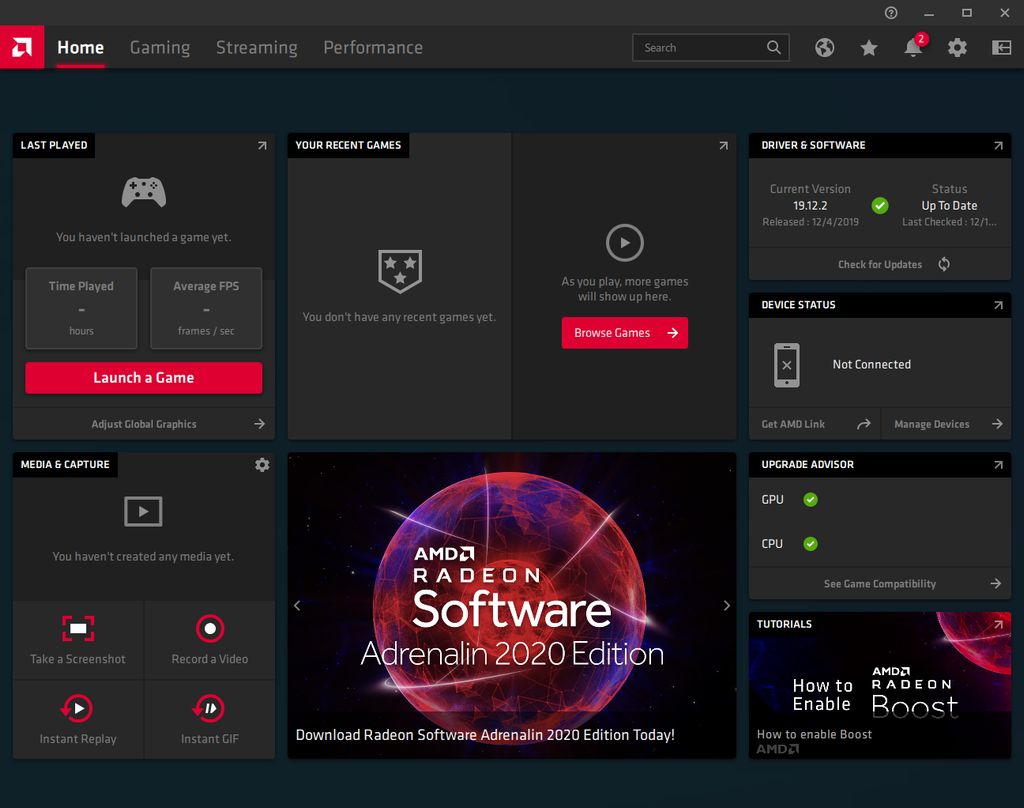Take a Screenshot
This screenshot has width=1024, height=808.
(78, 639)
